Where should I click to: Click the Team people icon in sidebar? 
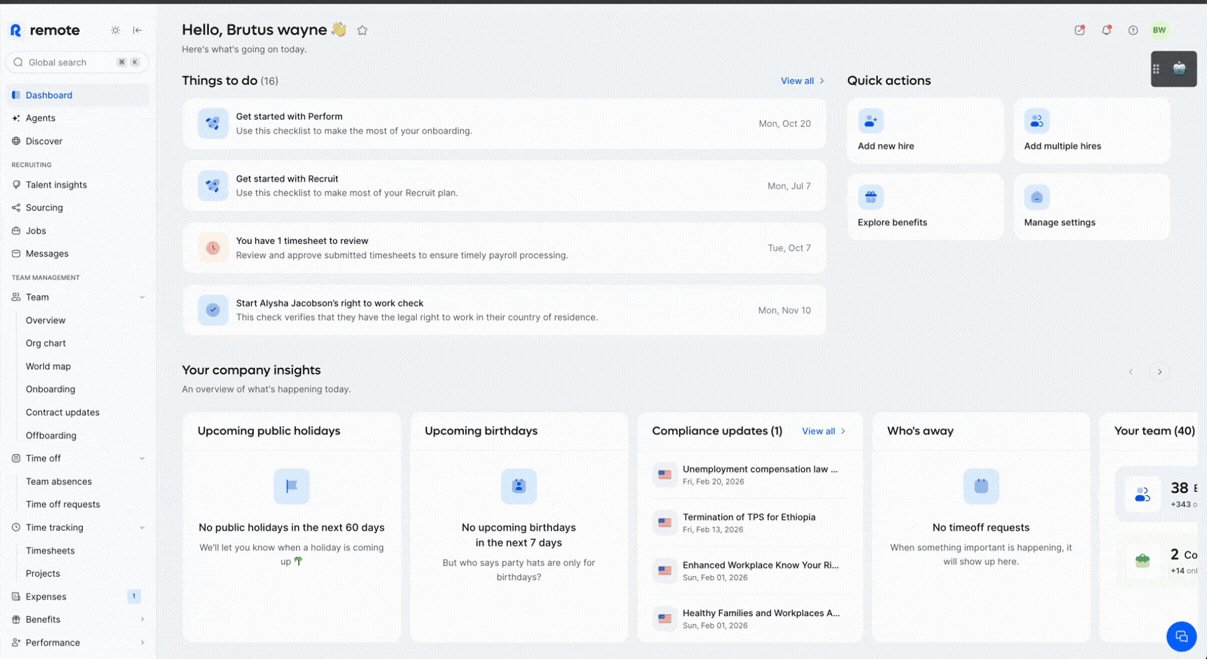[16, 297]
